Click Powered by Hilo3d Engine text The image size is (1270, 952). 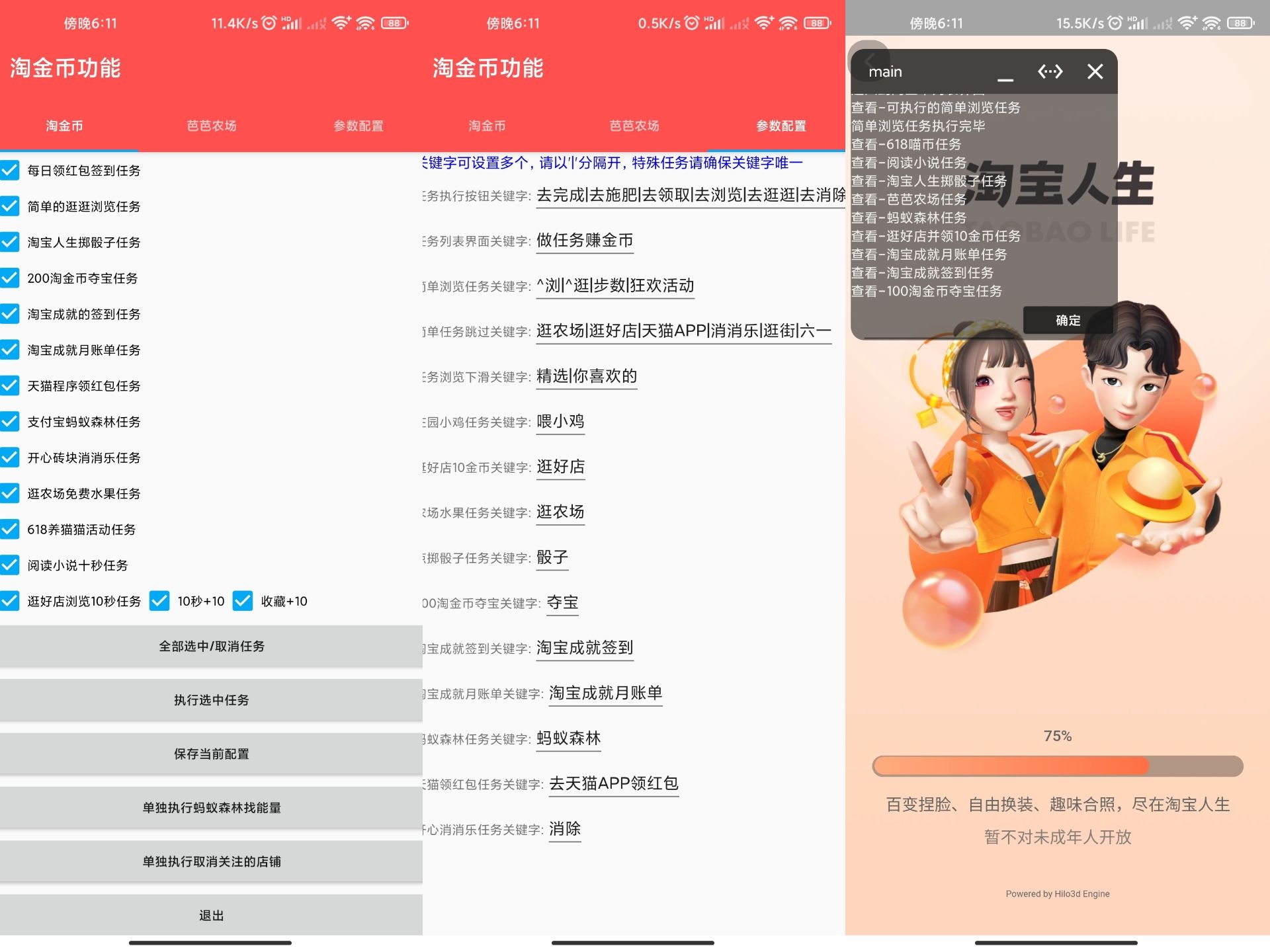[x=1058, y=894]
